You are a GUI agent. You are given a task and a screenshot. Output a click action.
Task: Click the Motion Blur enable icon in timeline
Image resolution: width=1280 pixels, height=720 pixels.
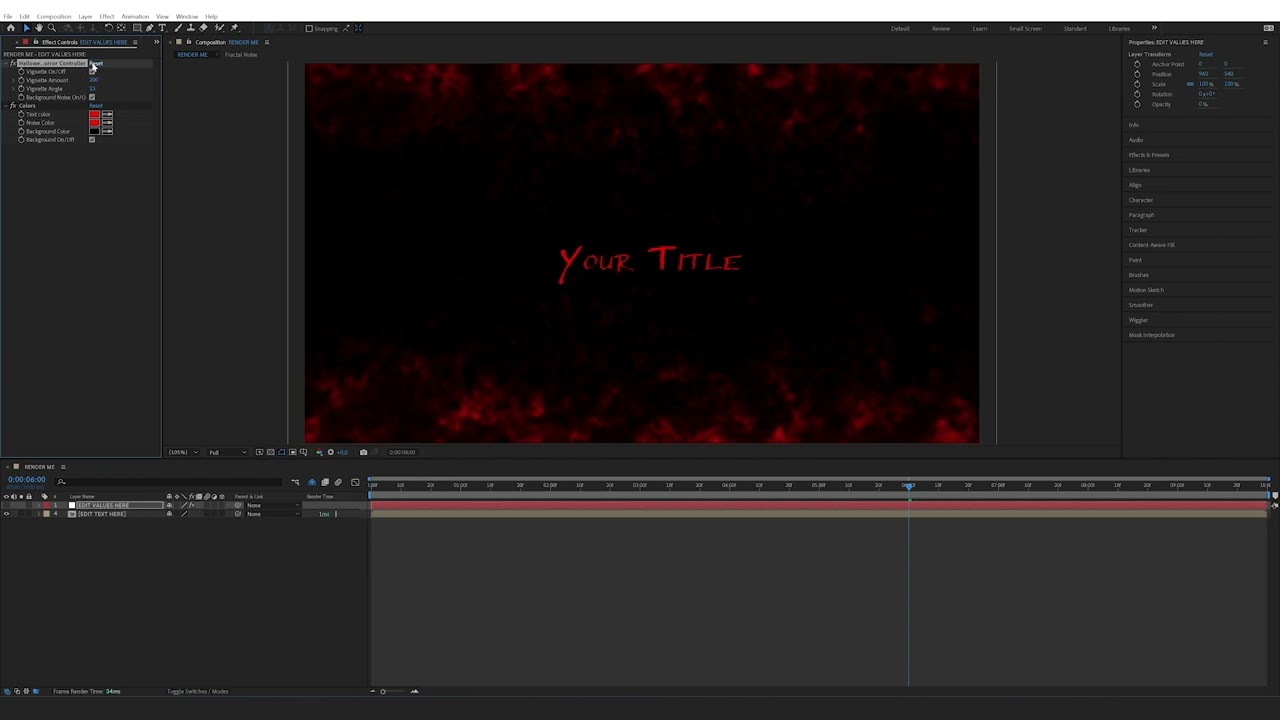pos(338,482)
